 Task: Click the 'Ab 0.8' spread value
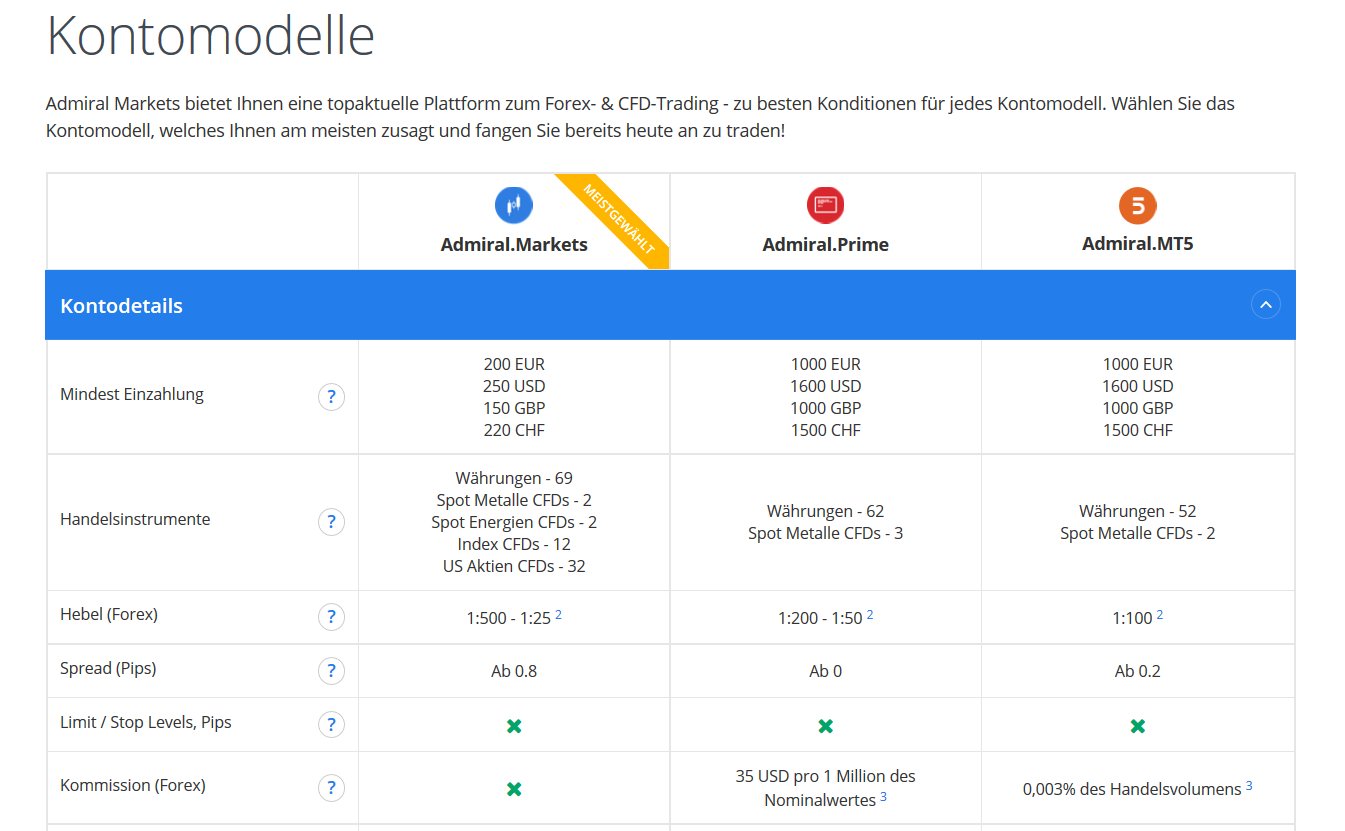pyautogui.click(x=514, y=671)
